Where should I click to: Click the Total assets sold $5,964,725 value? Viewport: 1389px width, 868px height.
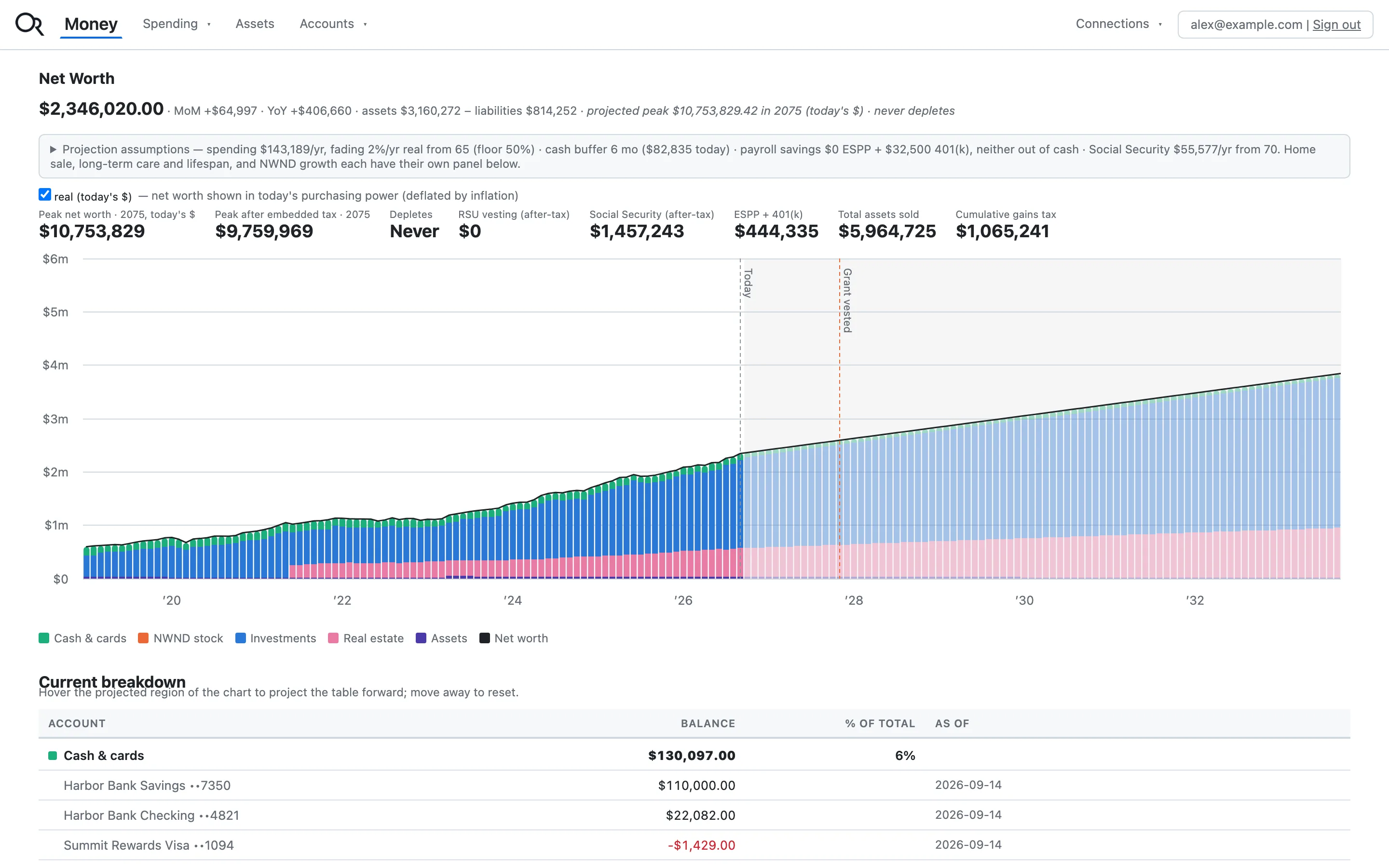point(887,231)
